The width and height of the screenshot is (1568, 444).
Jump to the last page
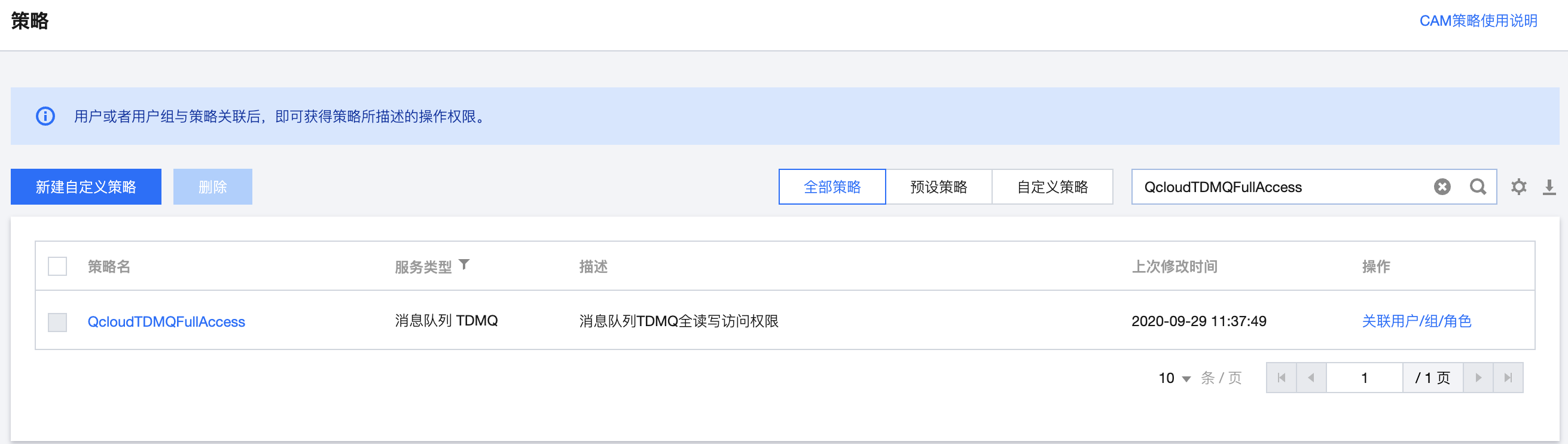click(1507, 378)
